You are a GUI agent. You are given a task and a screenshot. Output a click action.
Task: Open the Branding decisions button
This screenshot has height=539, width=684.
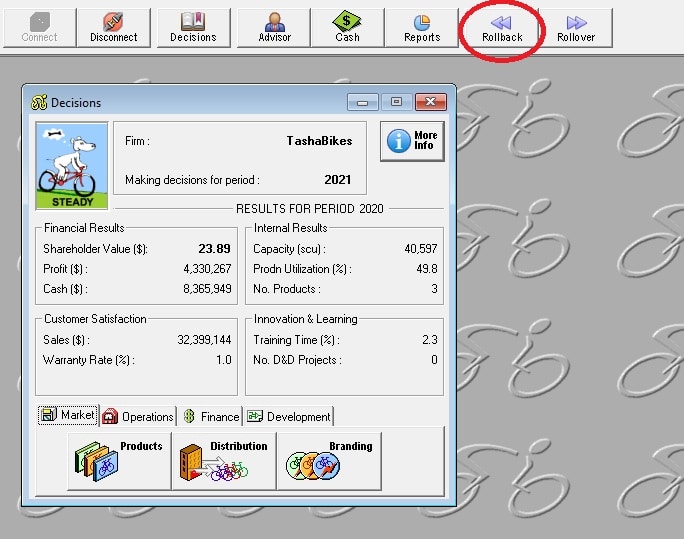tap(328, 458)
